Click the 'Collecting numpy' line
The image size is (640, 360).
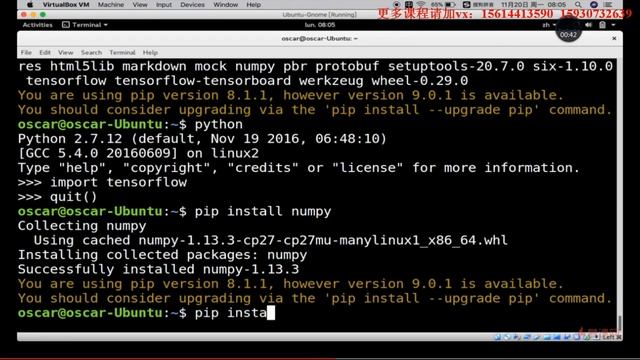(82, 226)
